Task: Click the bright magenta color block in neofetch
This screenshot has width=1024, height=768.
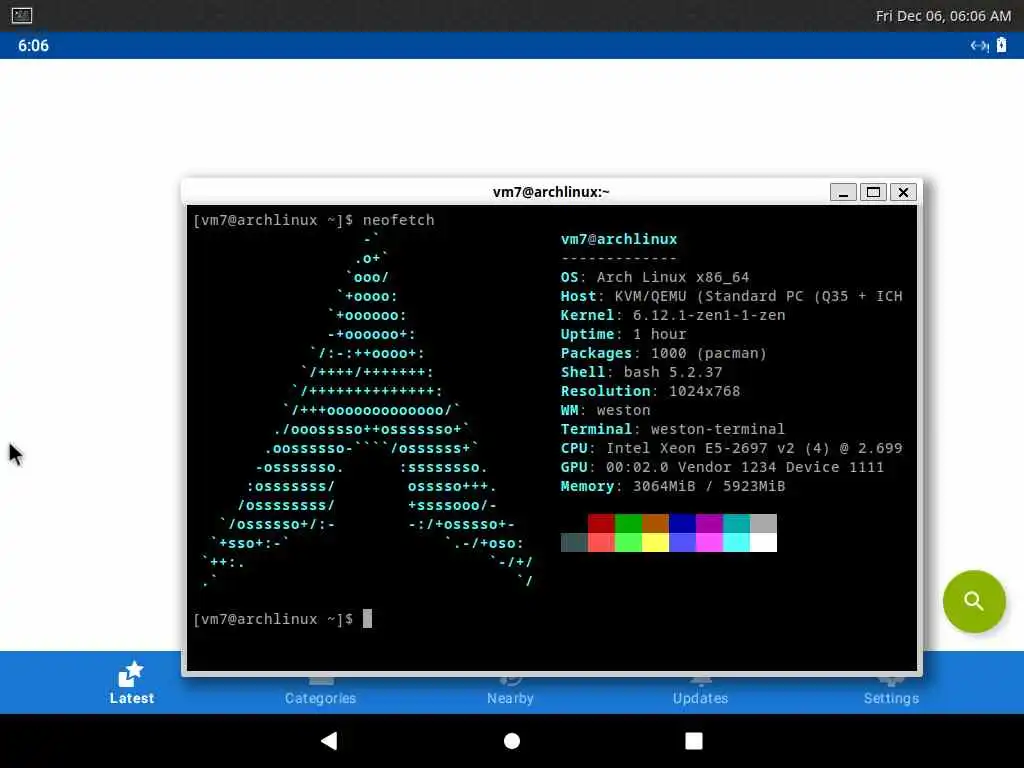Action: point(709,542)
